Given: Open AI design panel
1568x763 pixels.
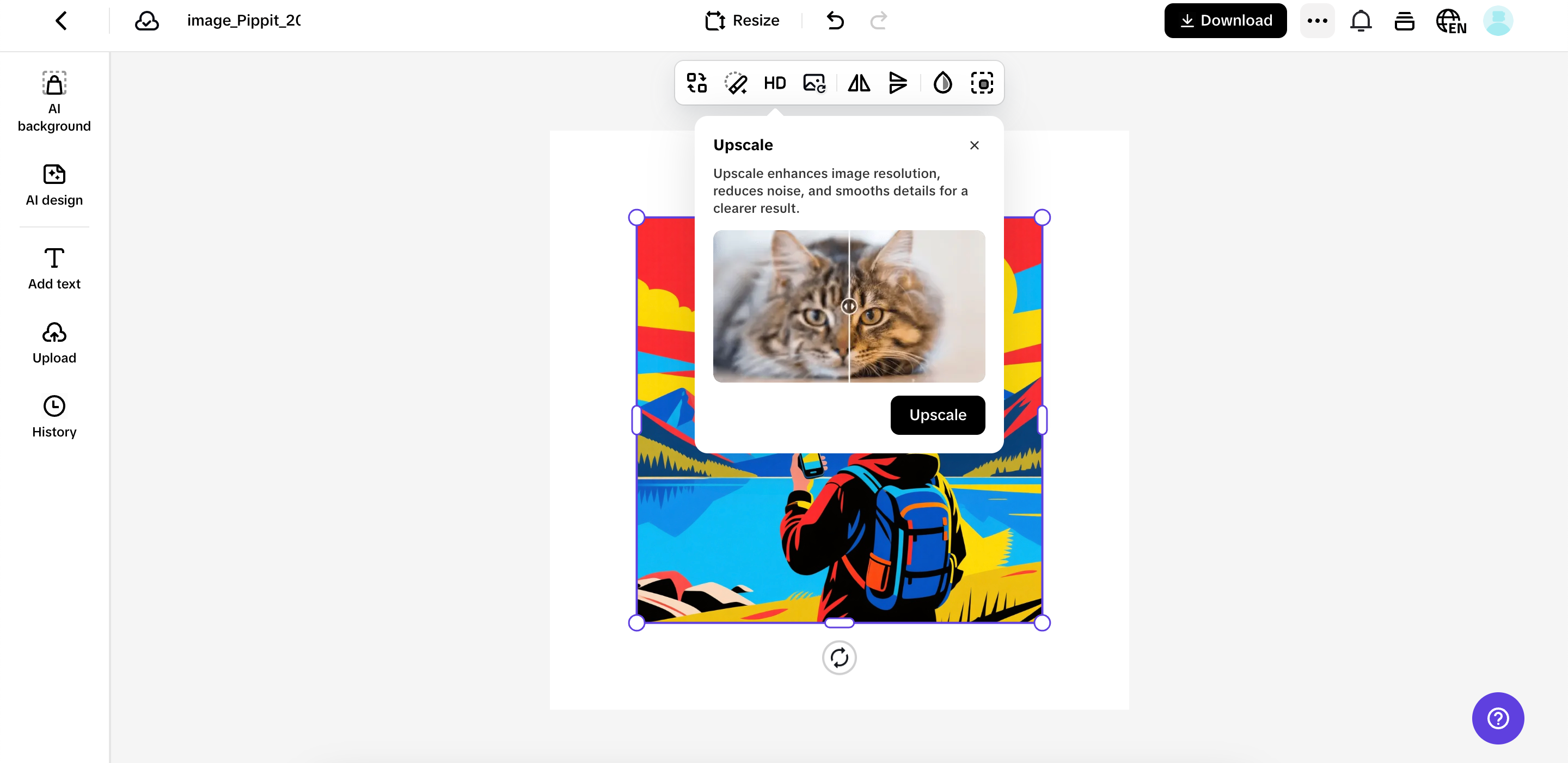Looking at the screenshot, I should pos(54,185).
